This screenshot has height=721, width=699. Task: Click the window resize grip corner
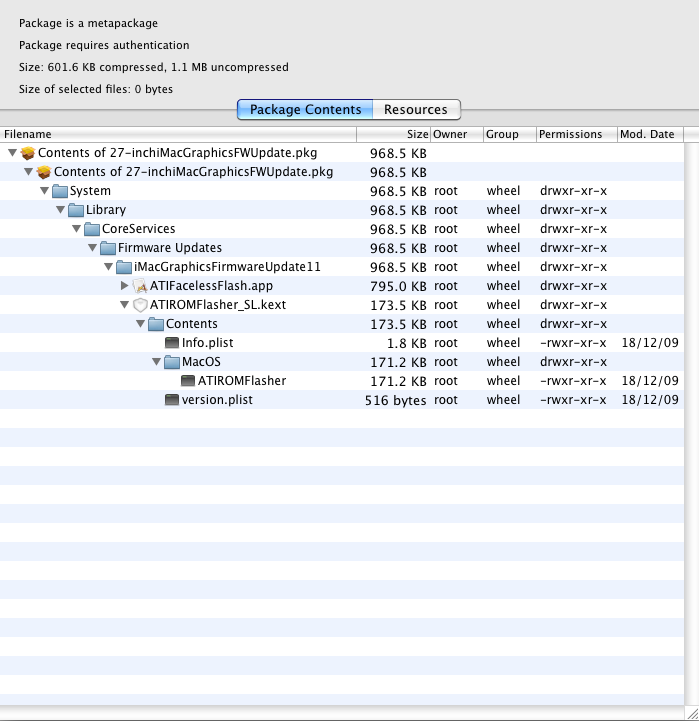point(693,714)
